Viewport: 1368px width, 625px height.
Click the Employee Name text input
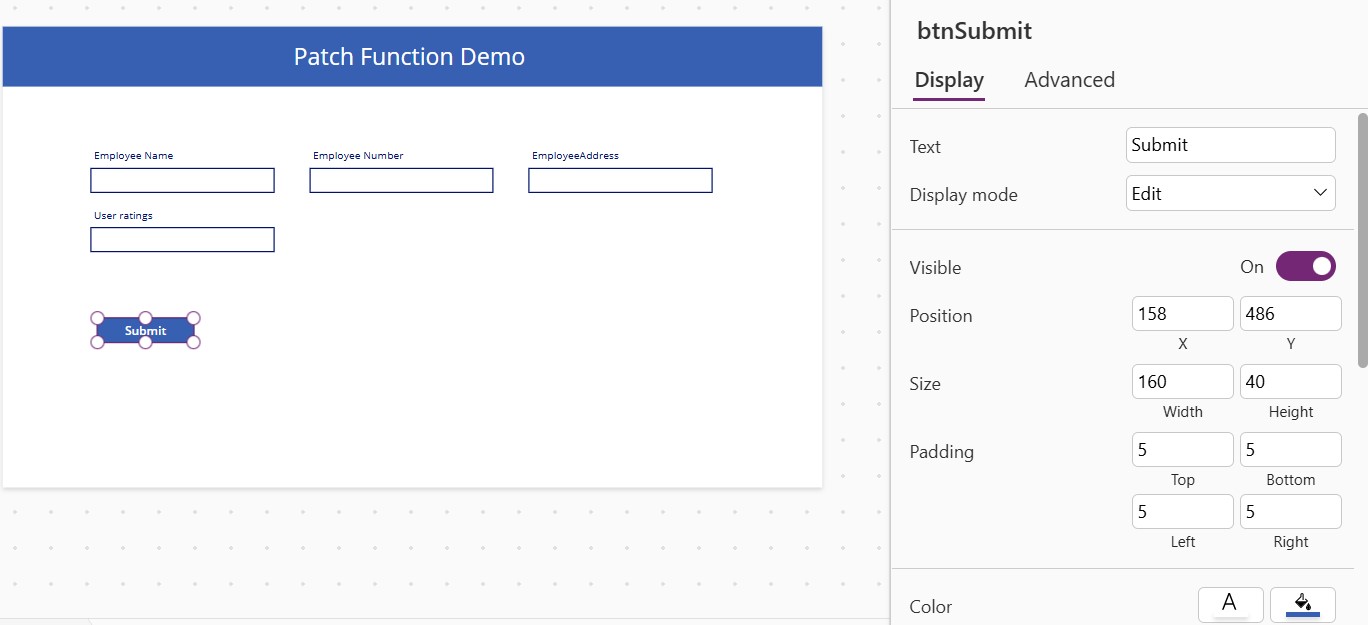[x=182, y=180]
